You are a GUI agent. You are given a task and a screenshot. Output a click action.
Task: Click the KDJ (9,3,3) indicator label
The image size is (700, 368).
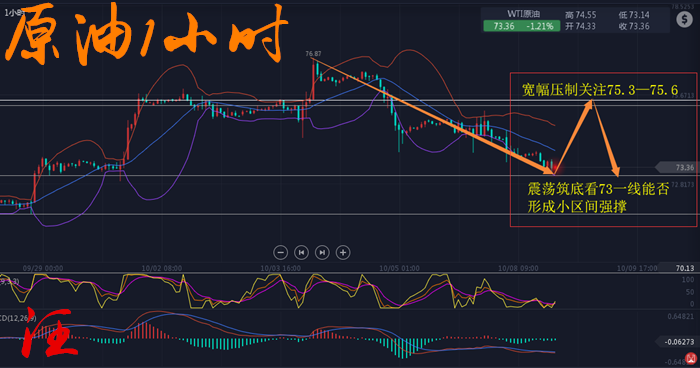pos(10,281)
